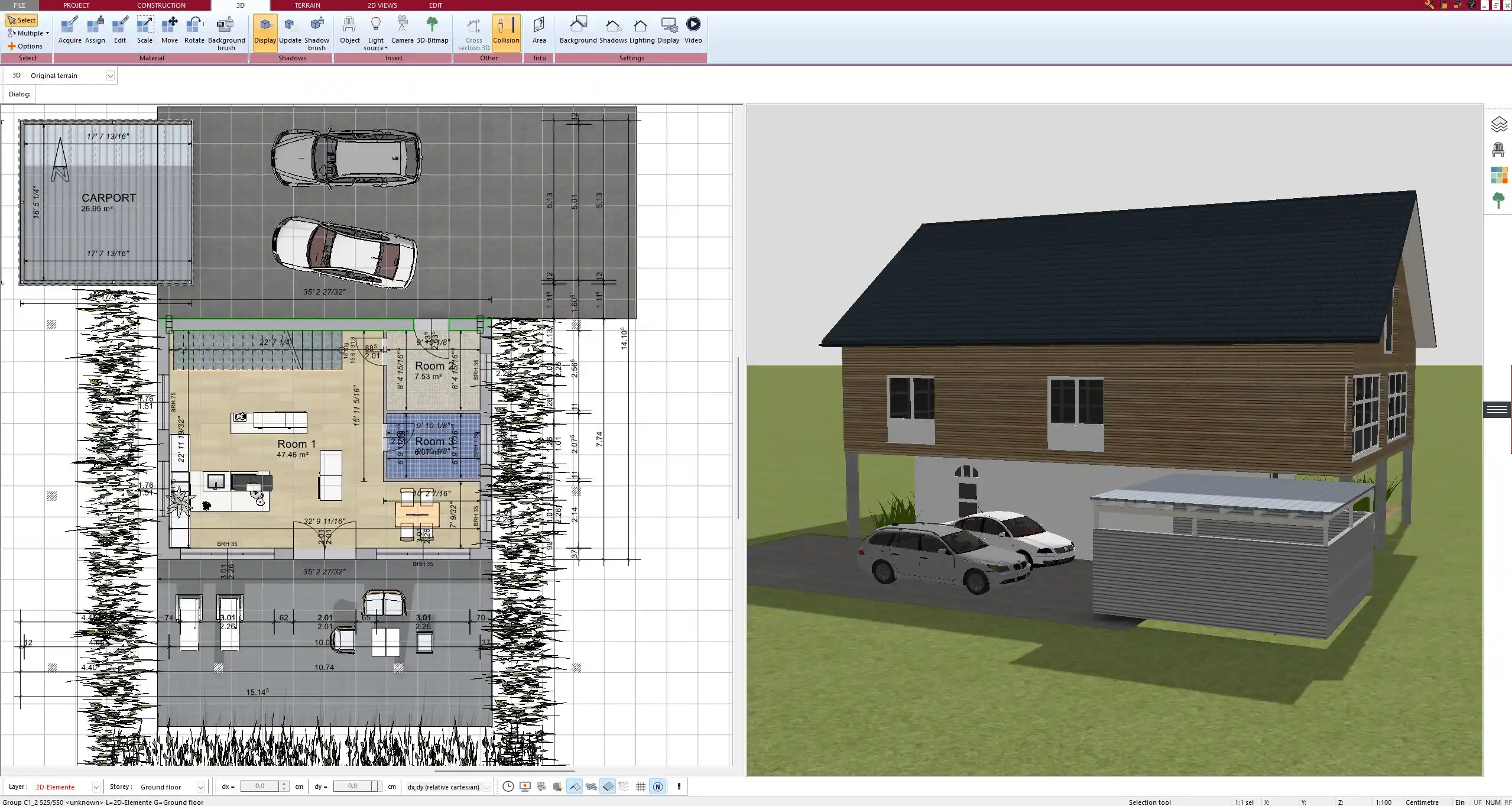
Task: Expand the Original terrain dropdown
Action: point(110,76)
